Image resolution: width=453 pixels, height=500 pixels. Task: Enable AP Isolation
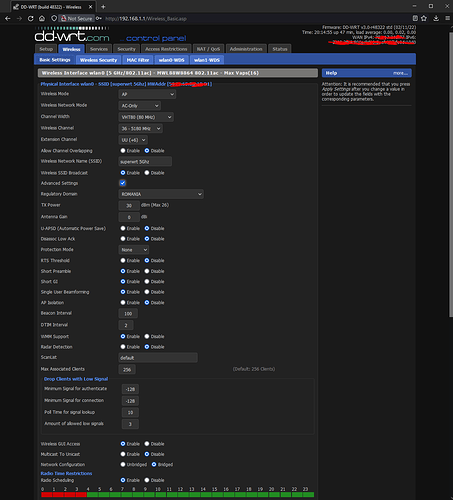[x=123, y=302]
